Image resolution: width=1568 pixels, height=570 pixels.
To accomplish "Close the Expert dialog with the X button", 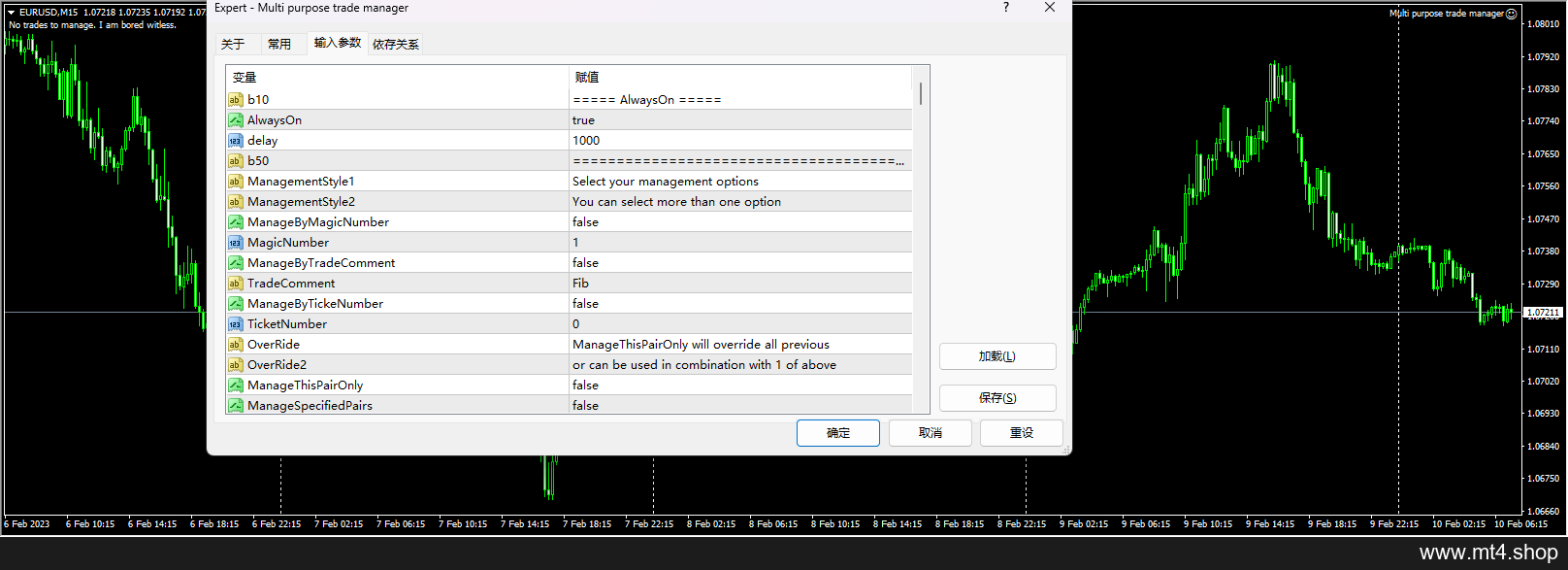I will point(1050,8).
